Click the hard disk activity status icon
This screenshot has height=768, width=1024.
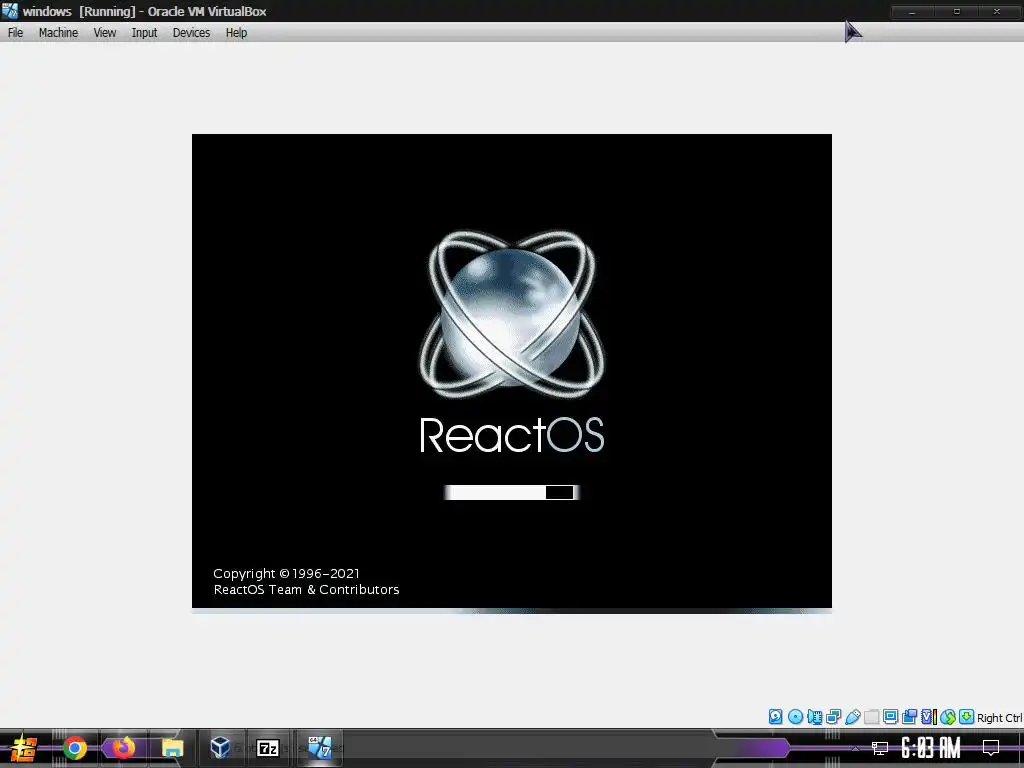[x=776, y=717]
